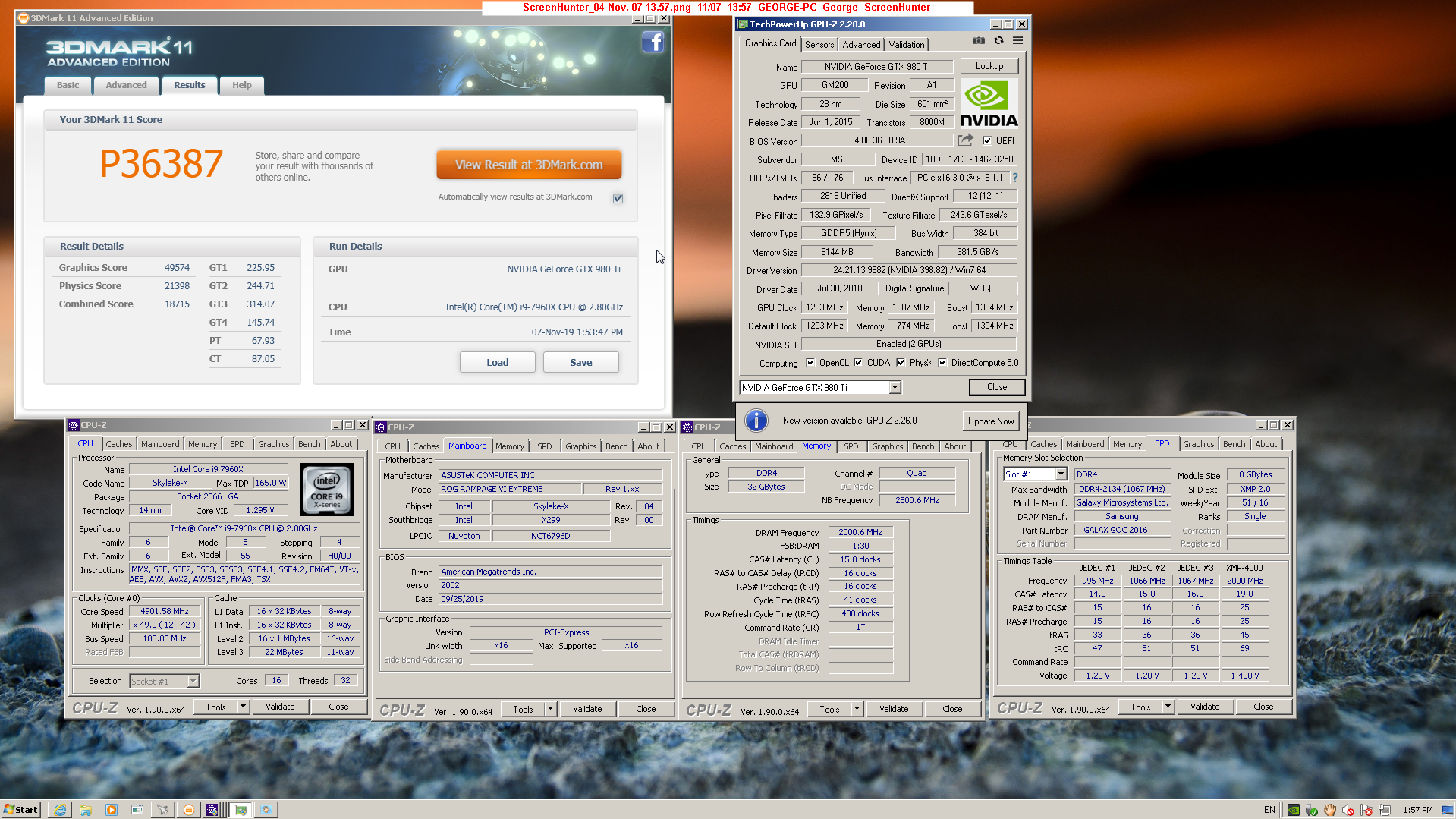Open the orange round app taskbar button

[189, 810]
